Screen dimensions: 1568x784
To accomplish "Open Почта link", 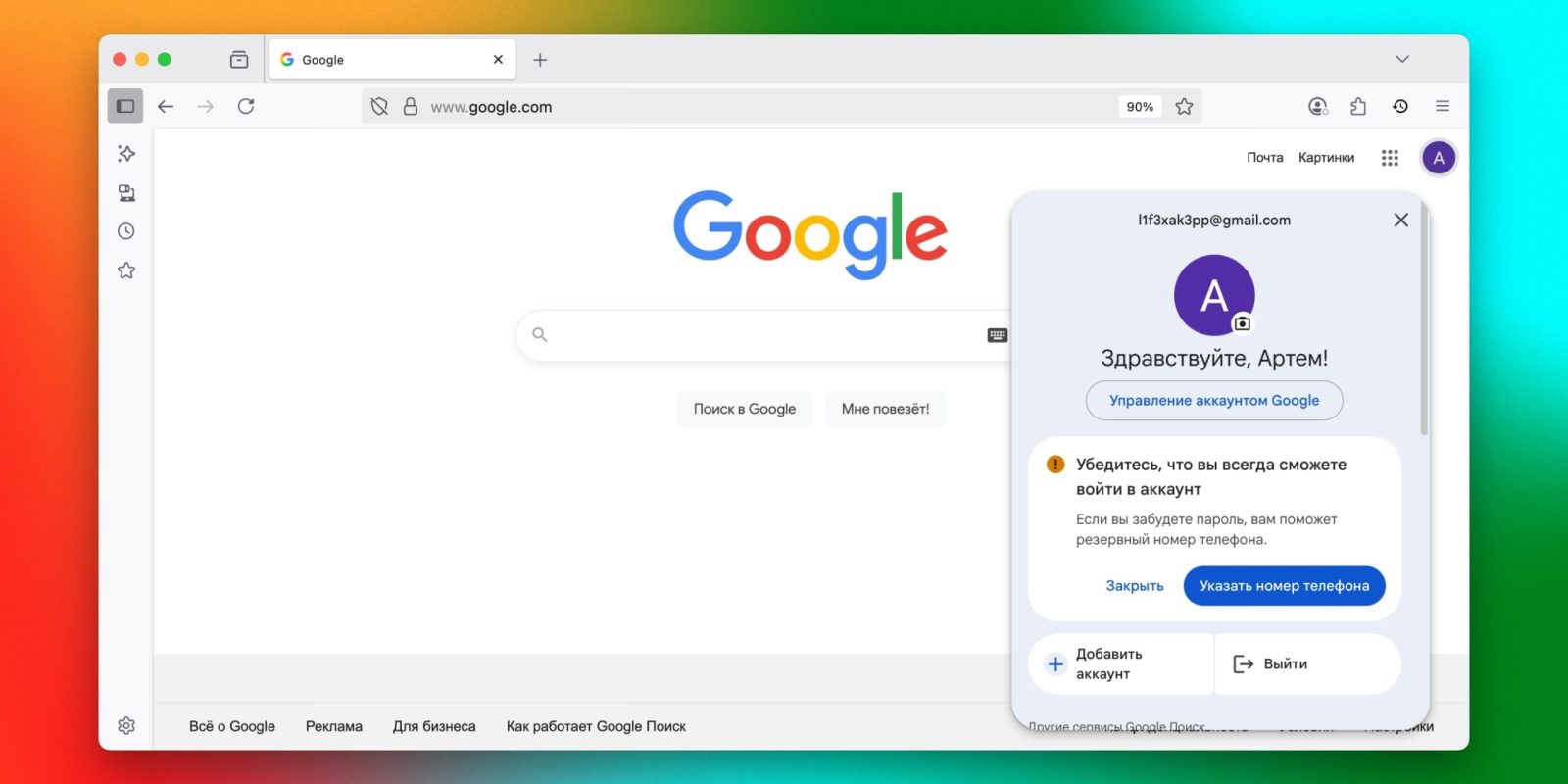I will (x=1265, y=157).
